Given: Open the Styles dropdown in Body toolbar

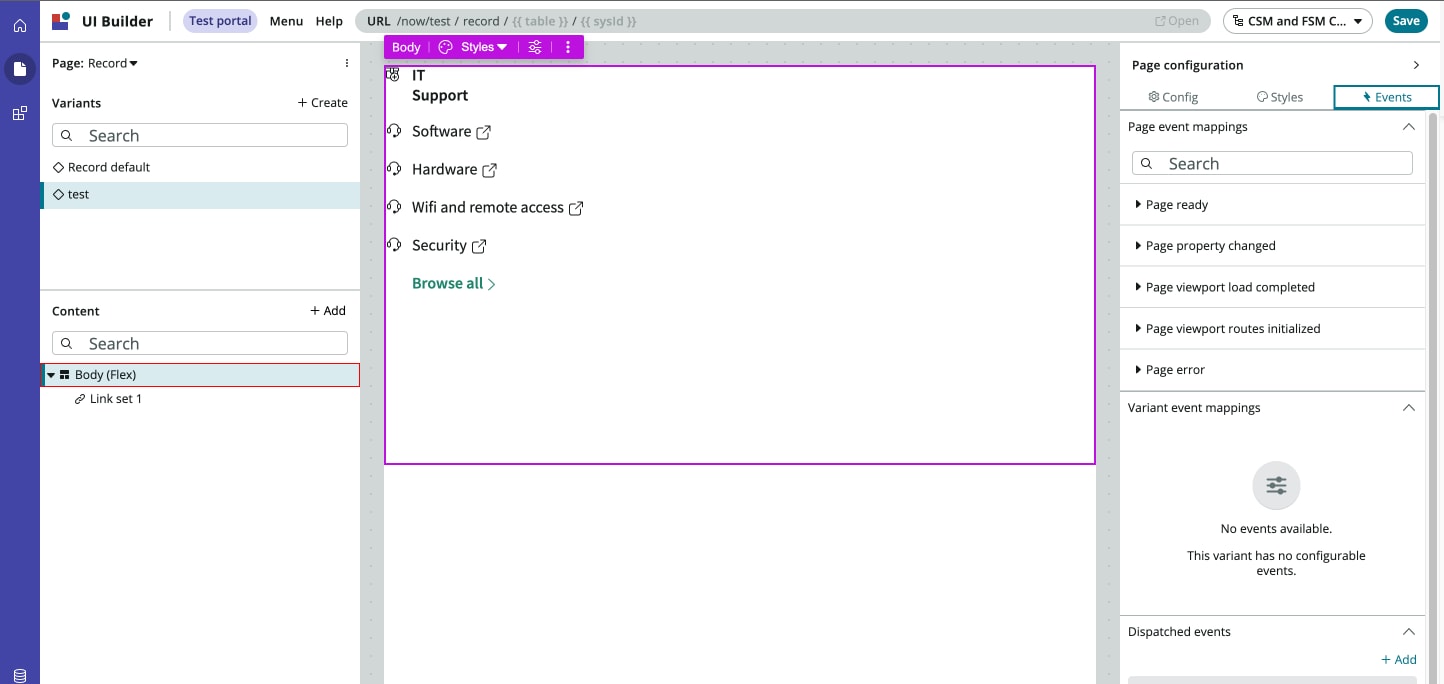Looking at the screenshot, I should [x=484, y=47].
